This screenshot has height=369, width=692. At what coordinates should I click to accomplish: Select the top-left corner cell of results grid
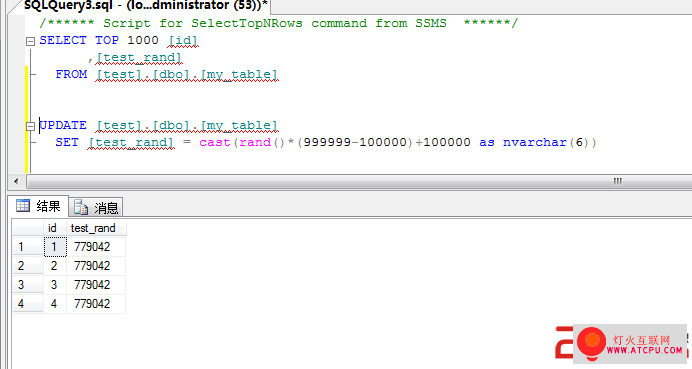click(28, 228)
